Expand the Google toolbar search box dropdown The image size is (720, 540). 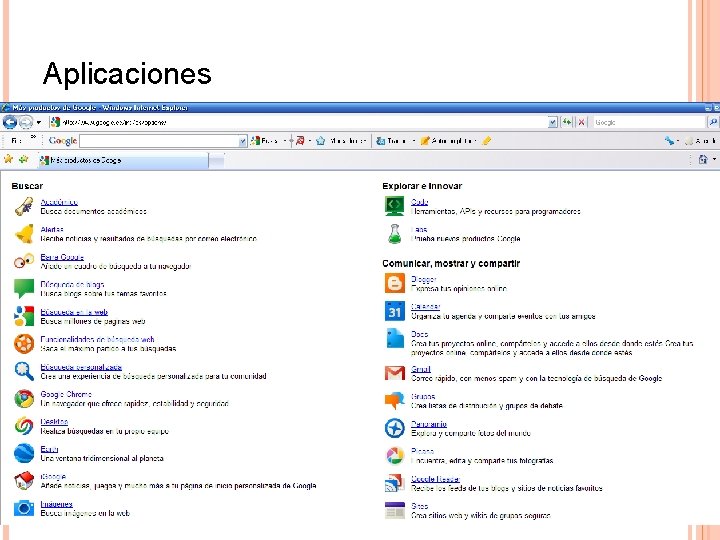tap(243, 141)
